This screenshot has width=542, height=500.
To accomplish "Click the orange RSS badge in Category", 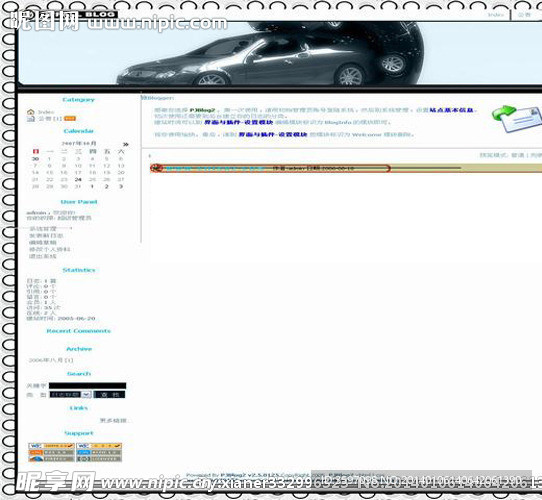I will point(70,119).
